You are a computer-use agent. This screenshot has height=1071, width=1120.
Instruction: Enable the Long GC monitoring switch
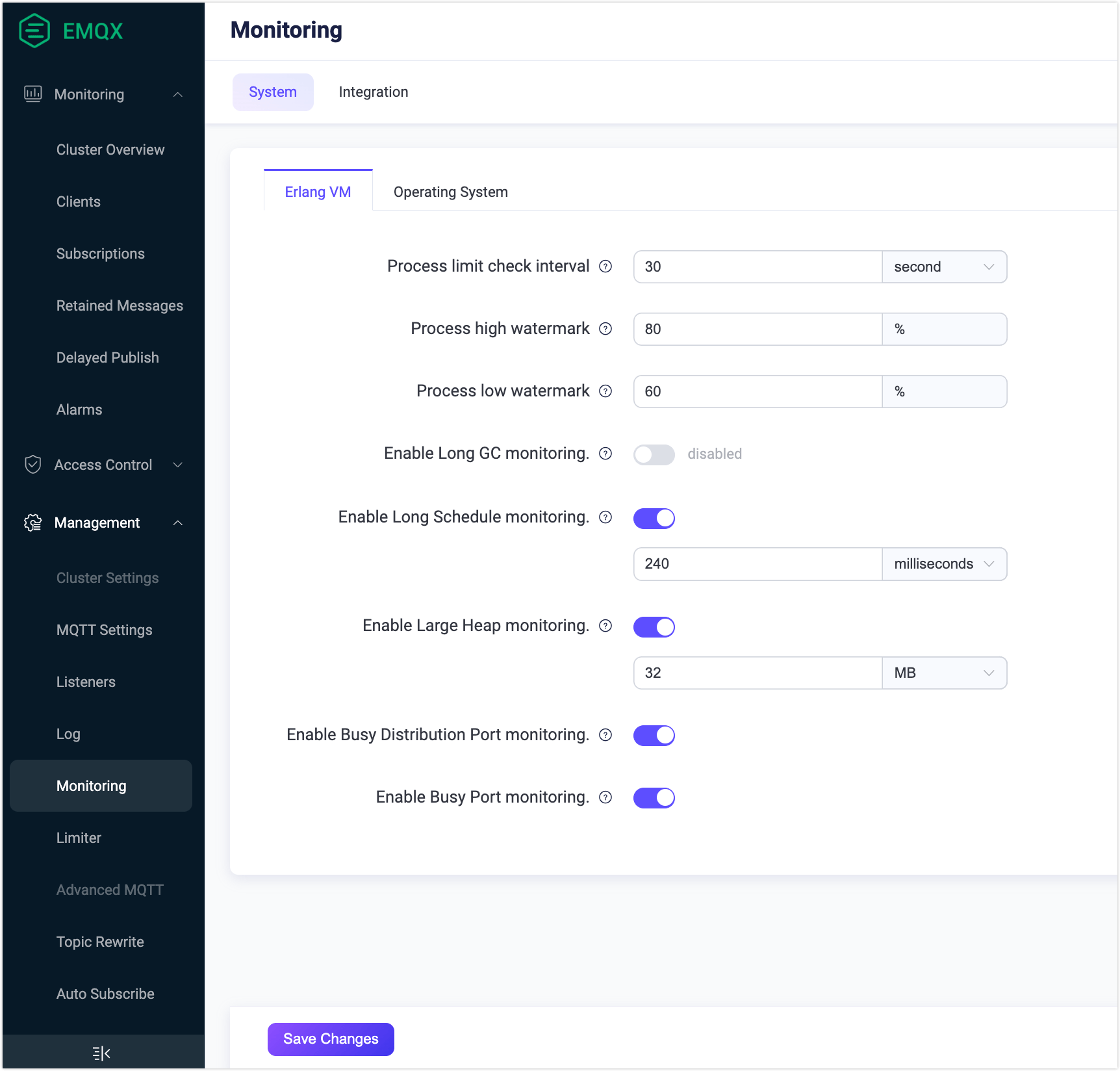tap(654, 454)
